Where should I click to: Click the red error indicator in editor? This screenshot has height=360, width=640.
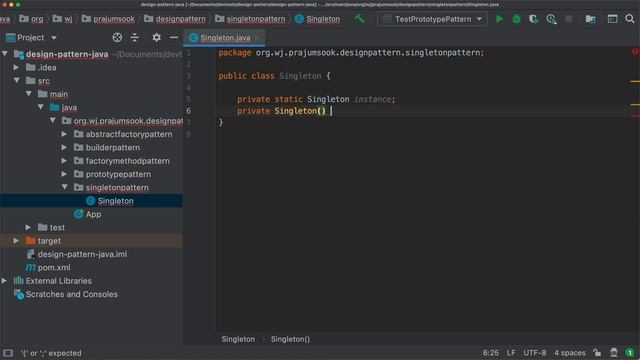click(635, 51)
